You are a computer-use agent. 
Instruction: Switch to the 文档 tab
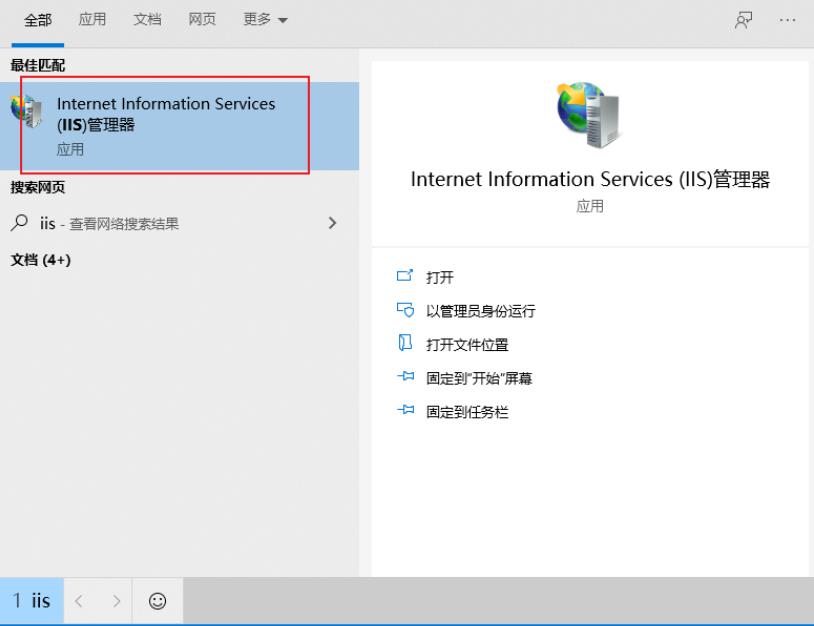(x=147, y=20)
